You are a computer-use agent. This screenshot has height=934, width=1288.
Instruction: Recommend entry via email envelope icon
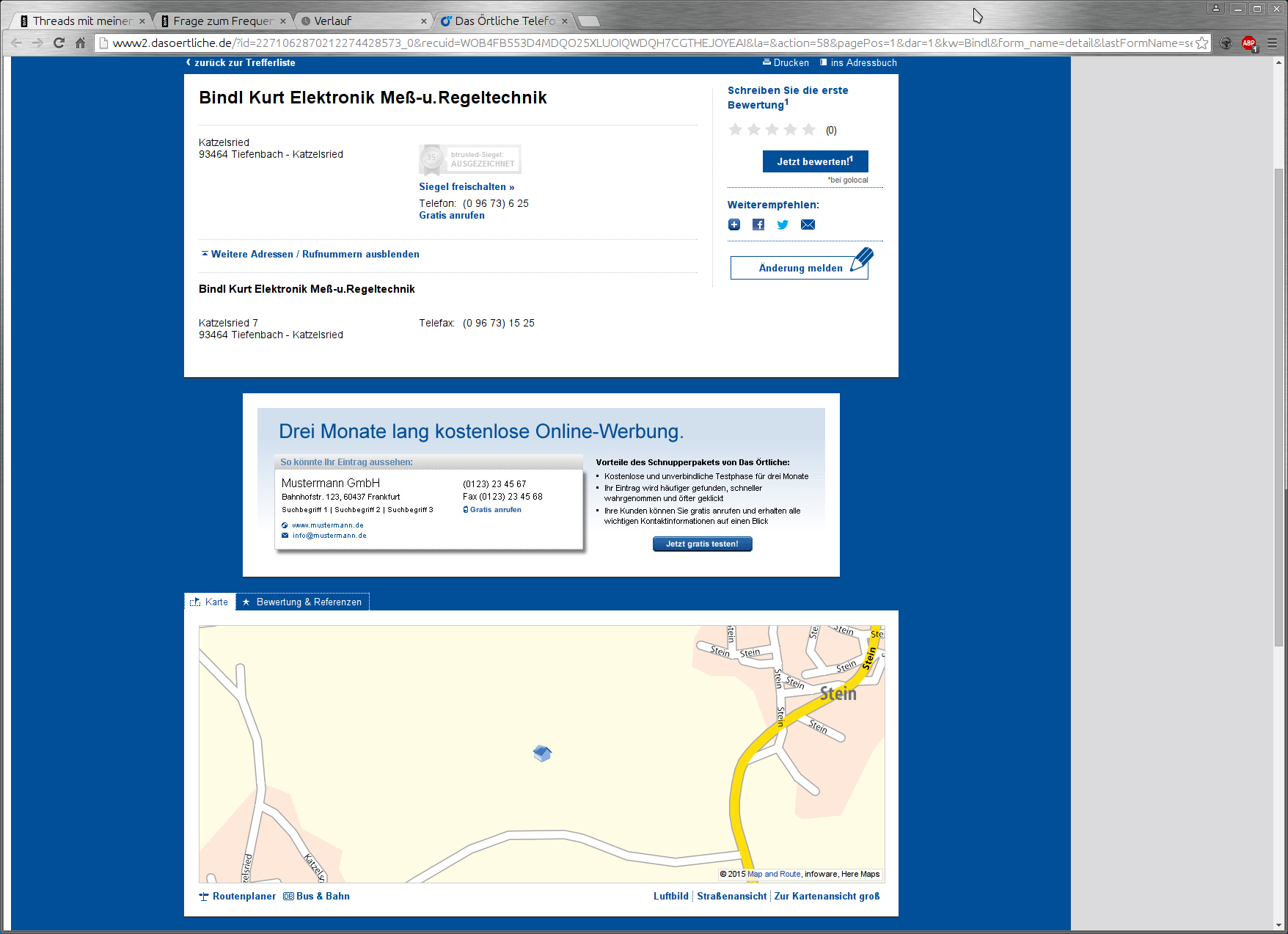[x=808, y=225]
